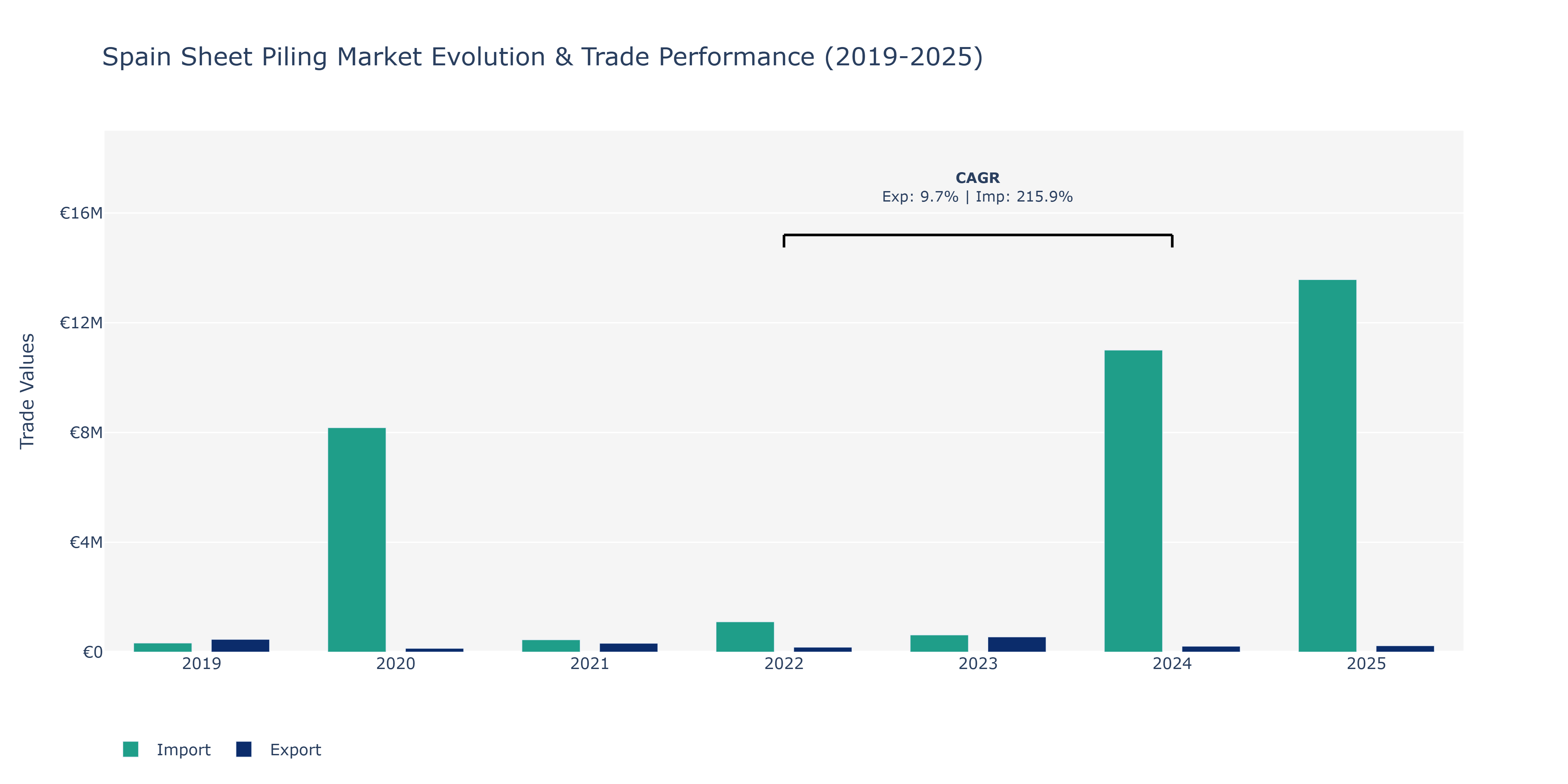Click the €0 axis label
Viewport: 1568px width, 784px height.
(x=92, y=653)
